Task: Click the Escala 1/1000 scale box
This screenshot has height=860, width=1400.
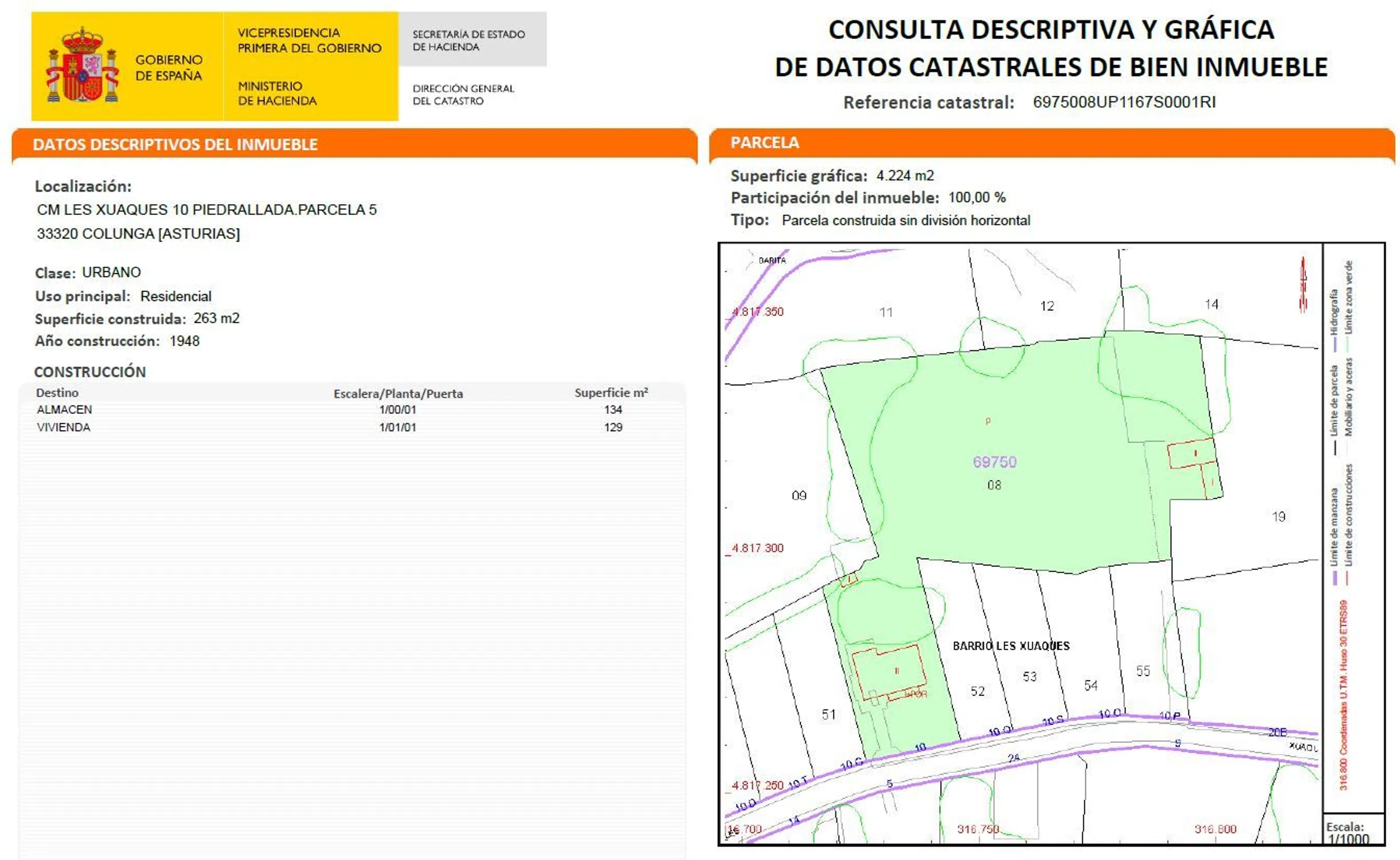Action: pyautogui.click(x=1353, y=832)
